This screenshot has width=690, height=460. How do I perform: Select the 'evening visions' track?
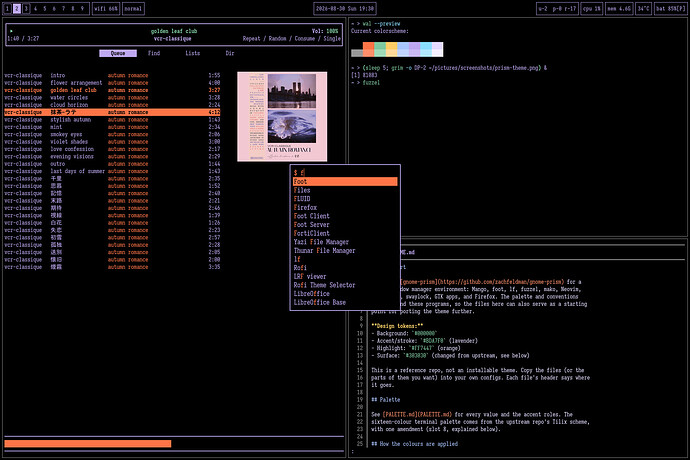coord(112,157)
